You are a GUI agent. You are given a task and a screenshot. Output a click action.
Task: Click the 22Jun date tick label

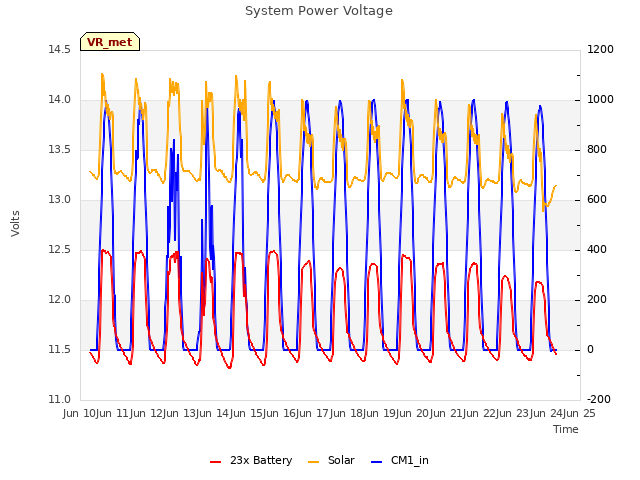pyautogui.click(x=497, y=413)
